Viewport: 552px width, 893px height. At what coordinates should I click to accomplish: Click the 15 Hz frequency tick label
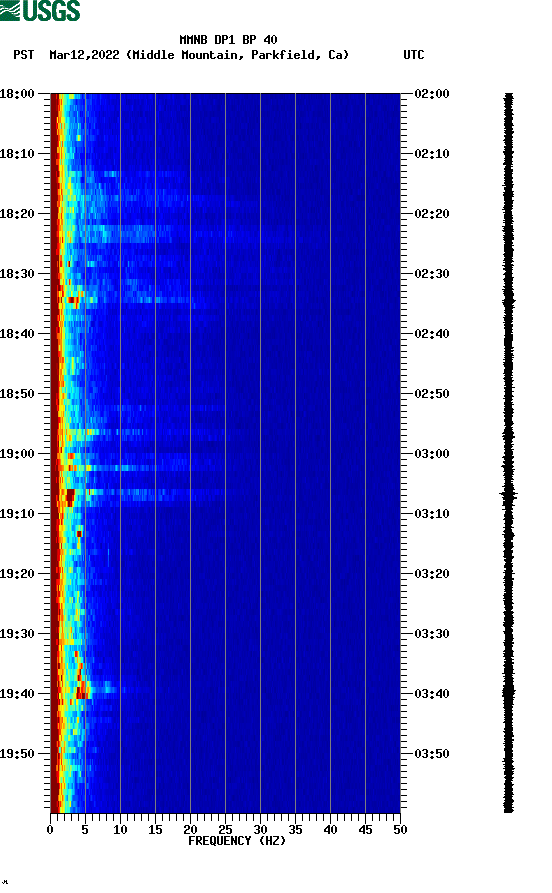[x=156, y=830]
